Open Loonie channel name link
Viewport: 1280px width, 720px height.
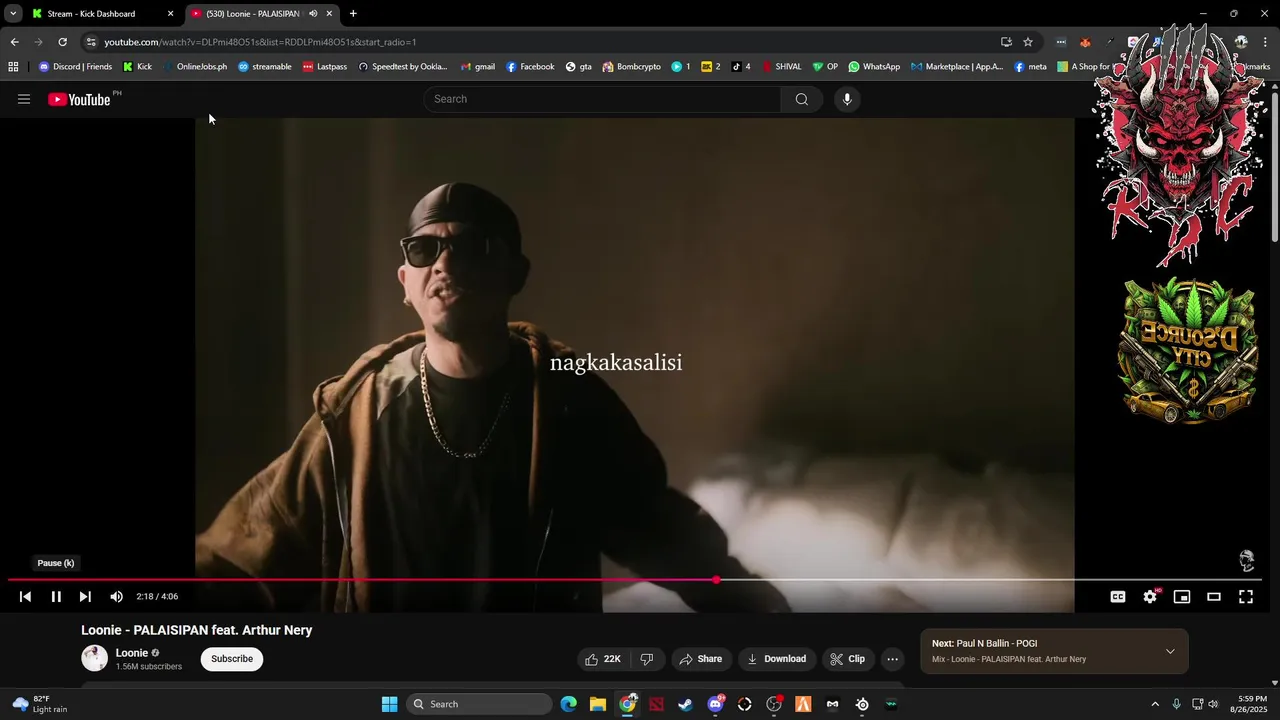pos(132,653)
